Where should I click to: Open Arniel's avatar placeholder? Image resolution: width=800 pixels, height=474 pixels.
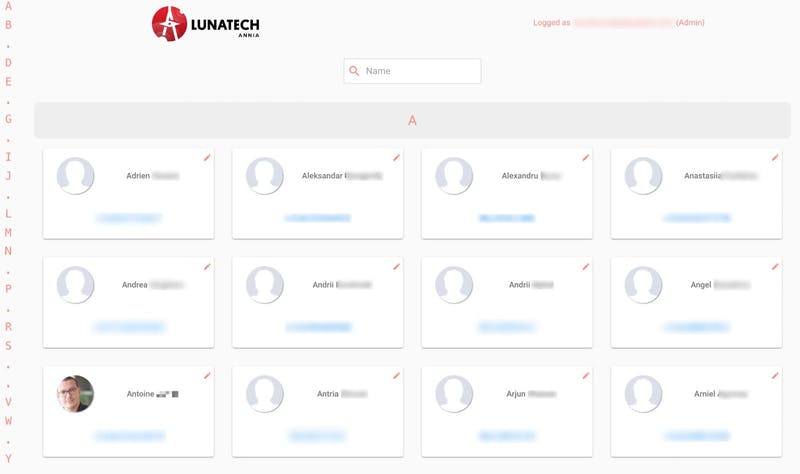click(643, 393)
